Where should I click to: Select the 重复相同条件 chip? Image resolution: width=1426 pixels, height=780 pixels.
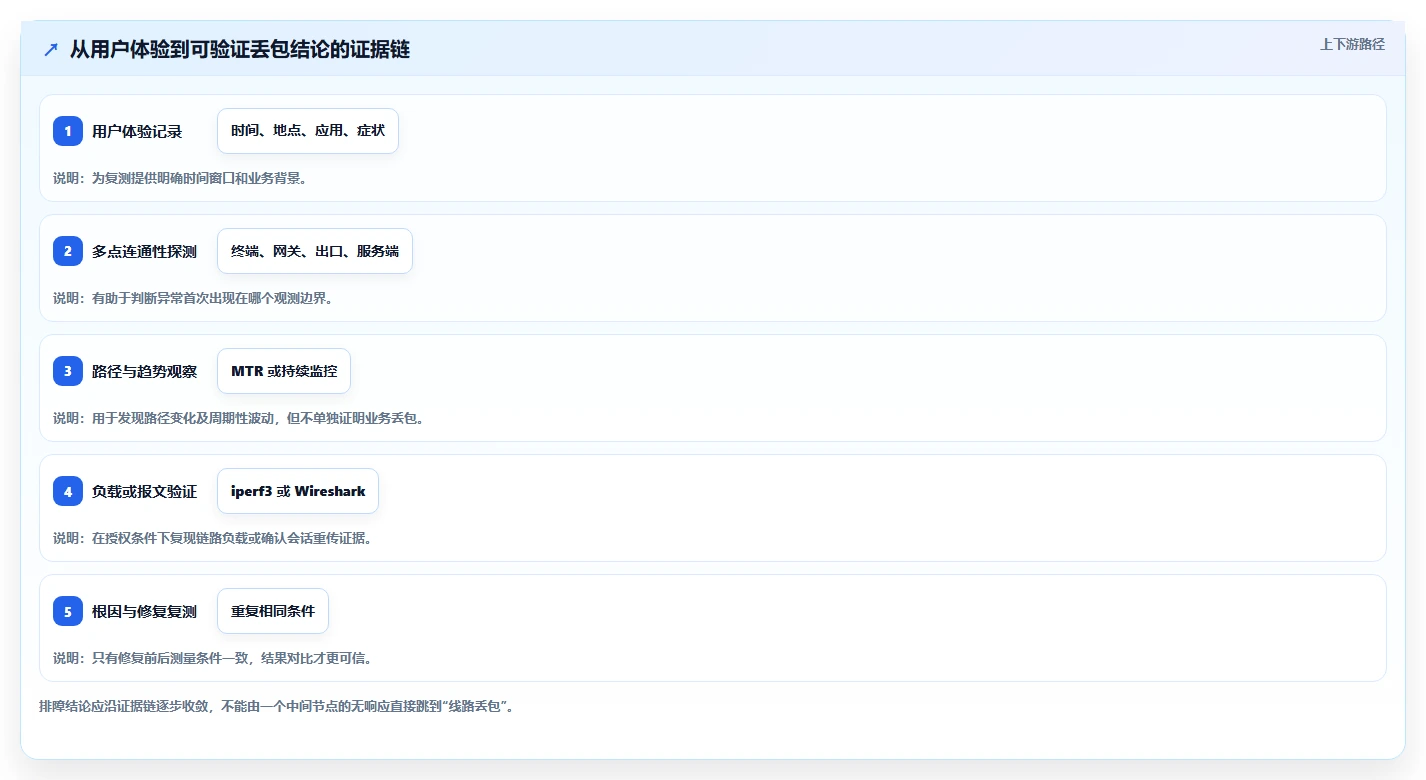coord(273,611)
